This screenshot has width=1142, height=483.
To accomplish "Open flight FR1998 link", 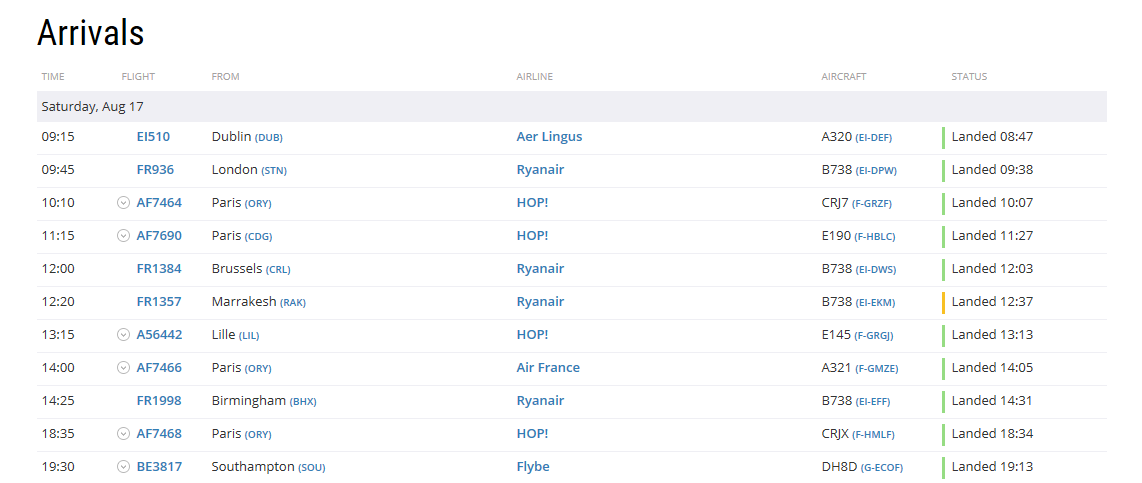I will [x=159, y=400].
